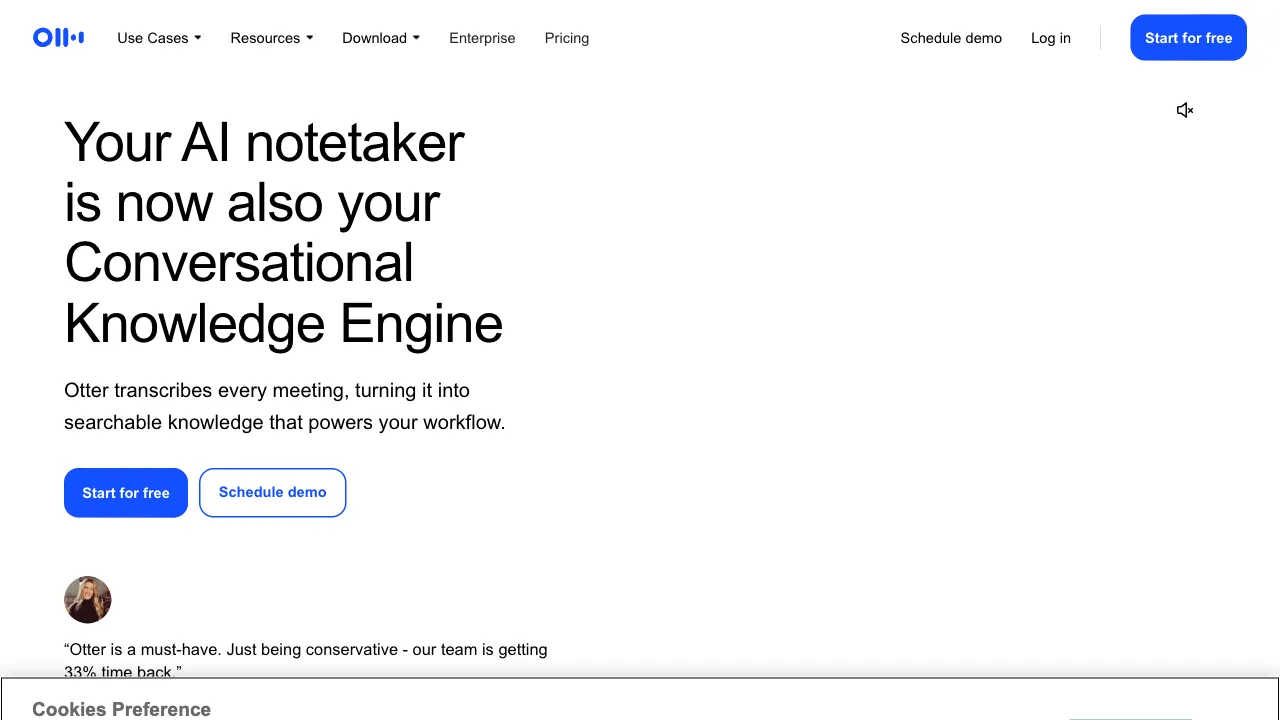Click the outlined Schedule demo button
The width and height of the screenshot is (1280, 720).
(273, 493)
